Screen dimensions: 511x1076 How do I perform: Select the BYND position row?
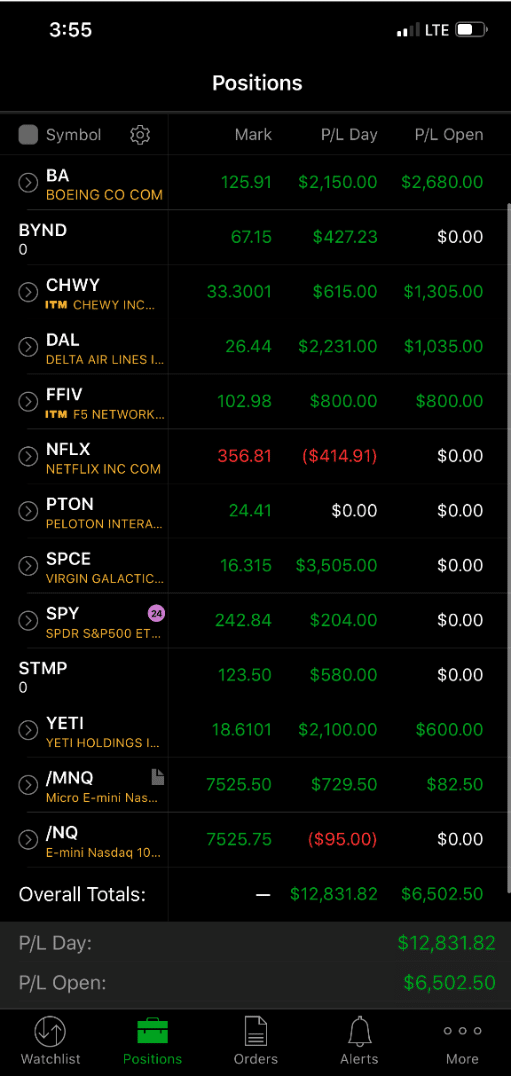pyautogui.click(x=255, y=237)
